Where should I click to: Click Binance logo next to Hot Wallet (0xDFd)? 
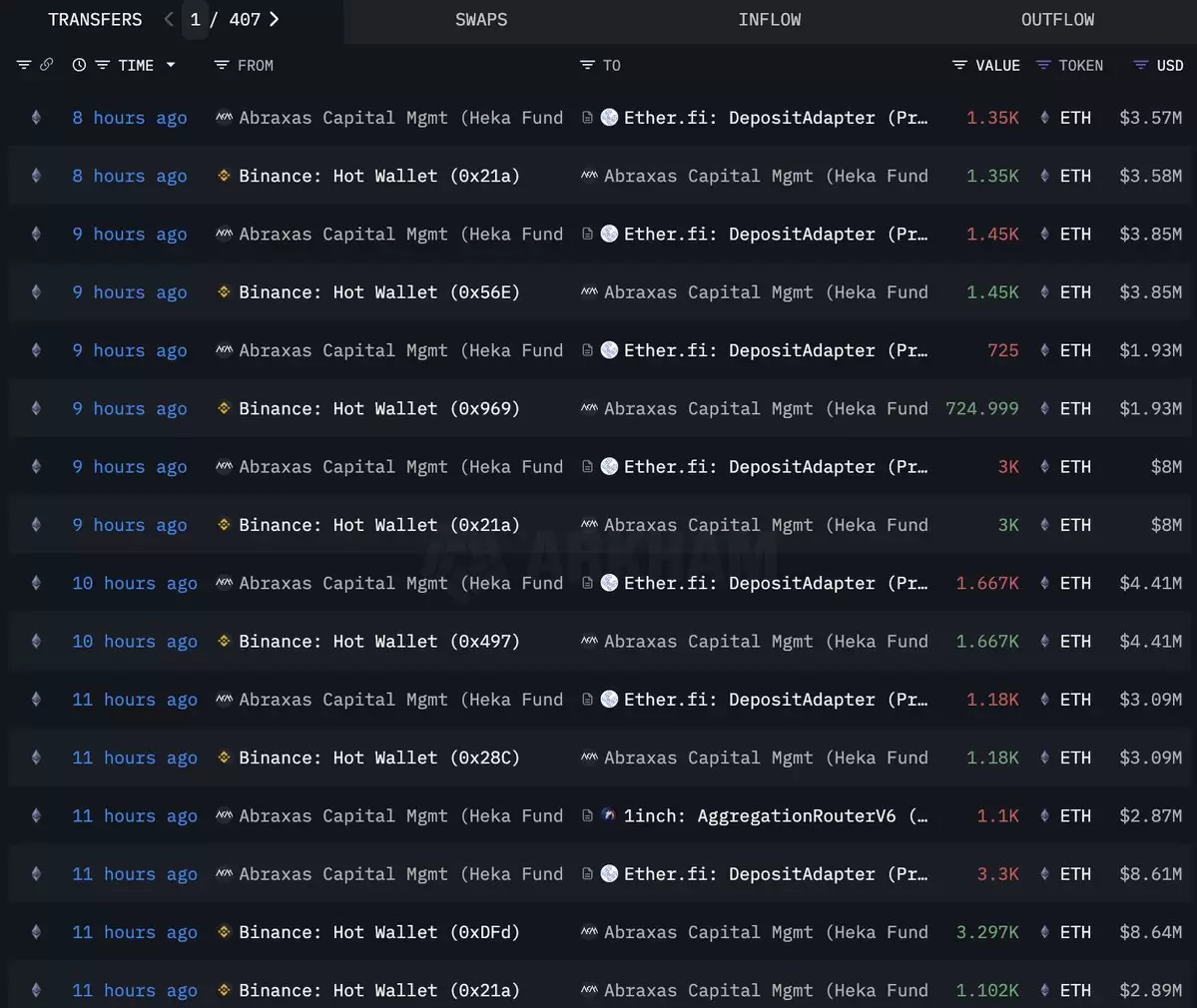coord(224,931)
